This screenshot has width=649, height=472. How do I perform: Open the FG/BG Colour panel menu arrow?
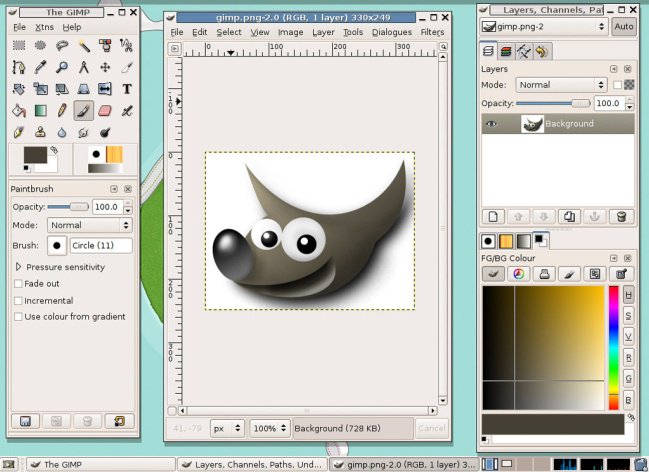(x=613, y=258)
